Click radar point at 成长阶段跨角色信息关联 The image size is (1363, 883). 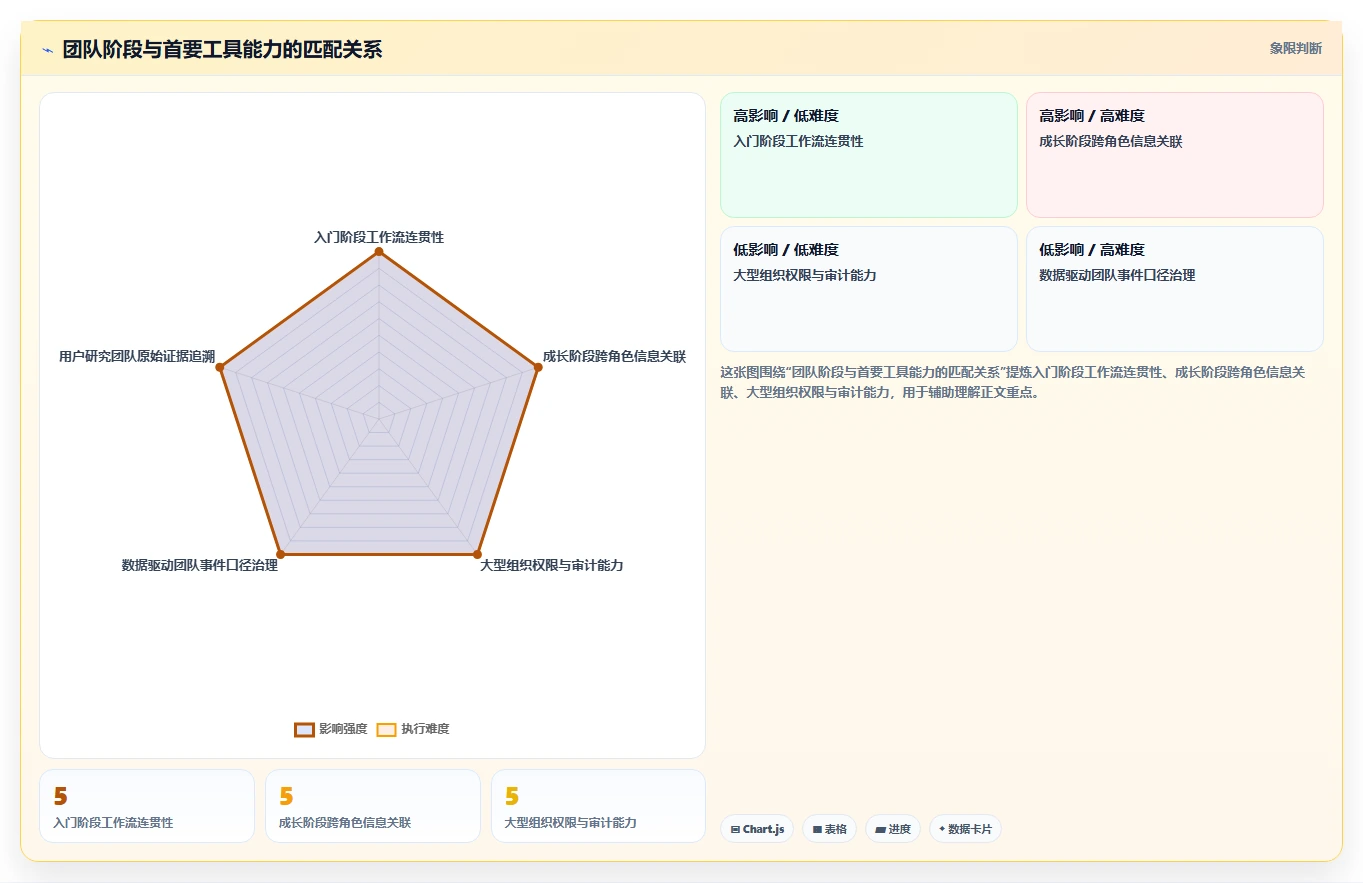pos(537,368)
